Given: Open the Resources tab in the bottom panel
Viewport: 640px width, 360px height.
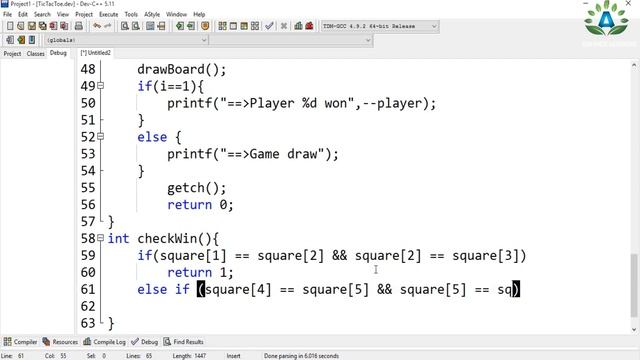Looking at the screenshot, I should (x=60, y=342).
